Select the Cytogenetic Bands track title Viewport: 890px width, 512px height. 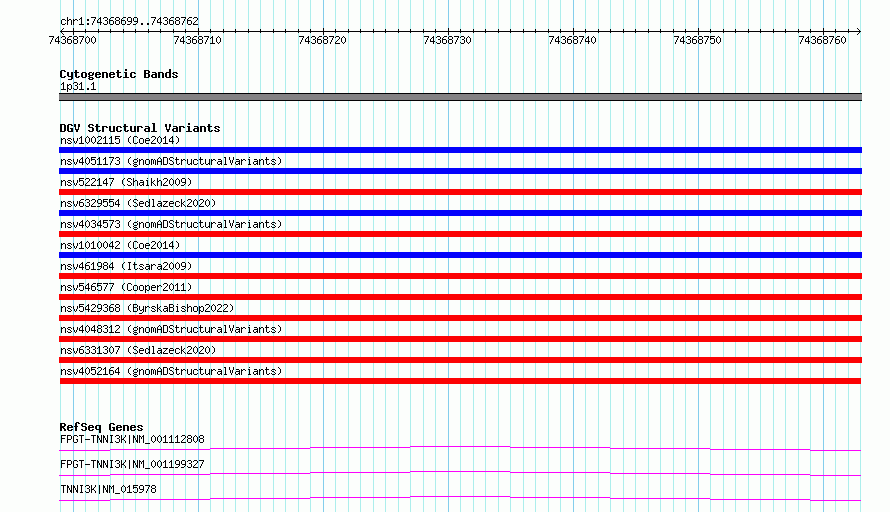tap(119, 74)
